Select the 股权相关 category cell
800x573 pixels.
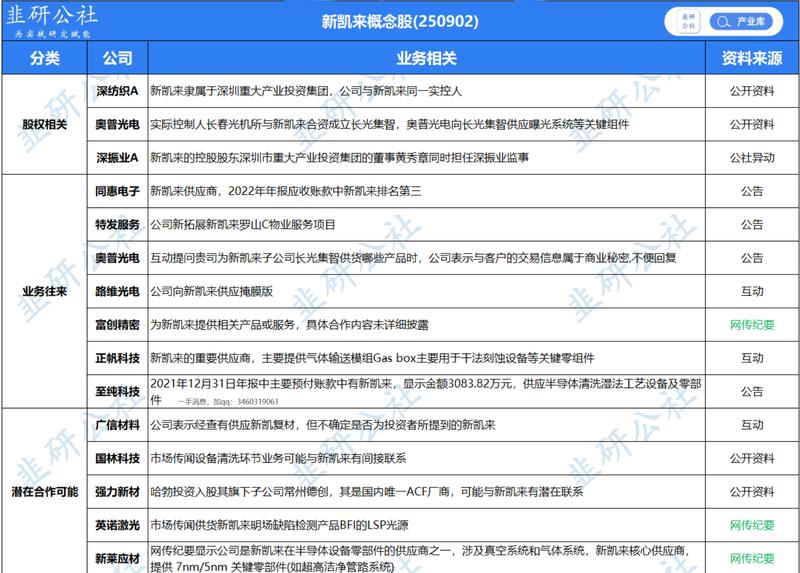(x=44, y=124)
